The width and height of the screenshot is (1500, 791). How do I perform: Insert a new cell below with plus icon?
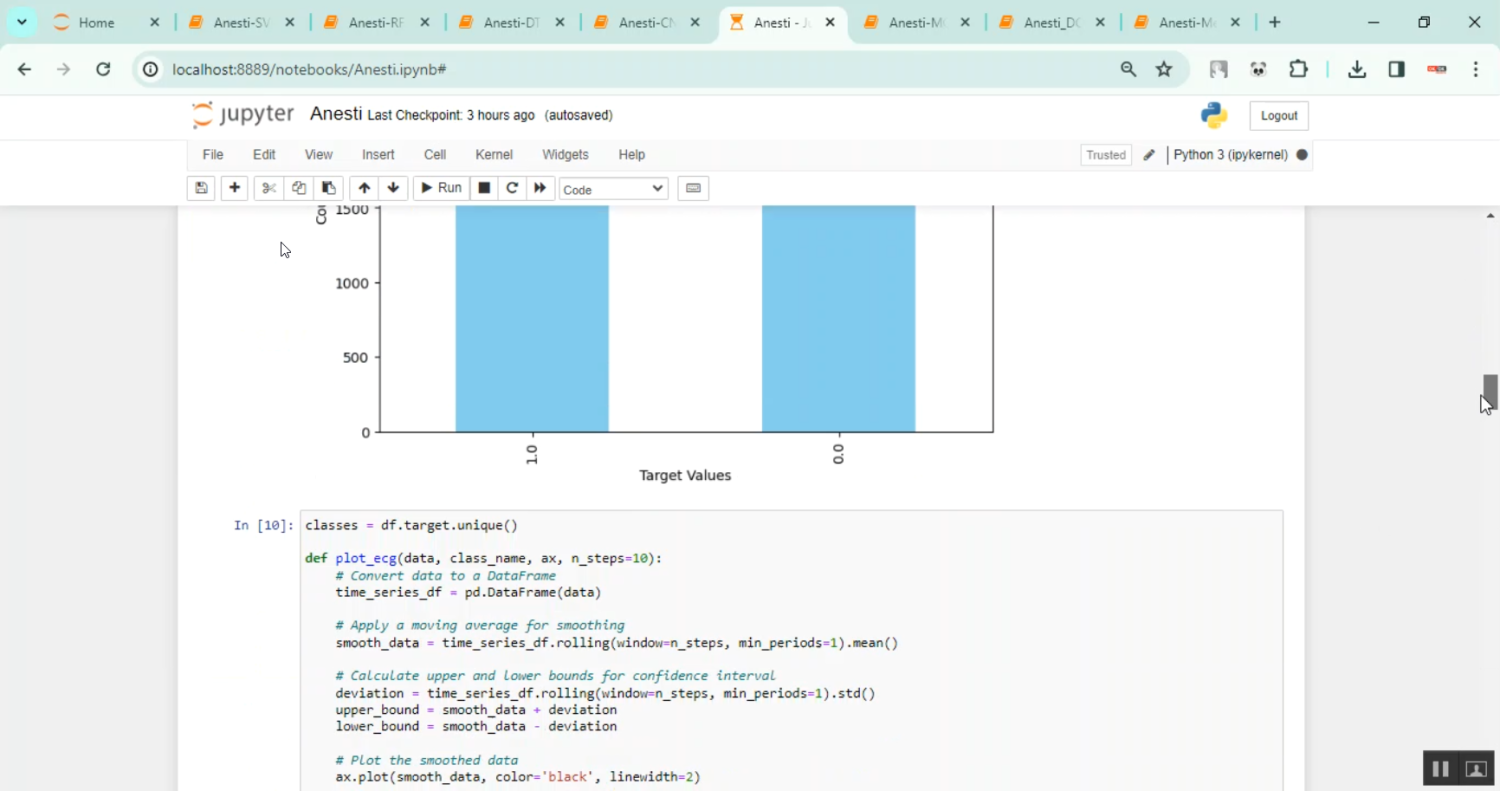(234, 188)
